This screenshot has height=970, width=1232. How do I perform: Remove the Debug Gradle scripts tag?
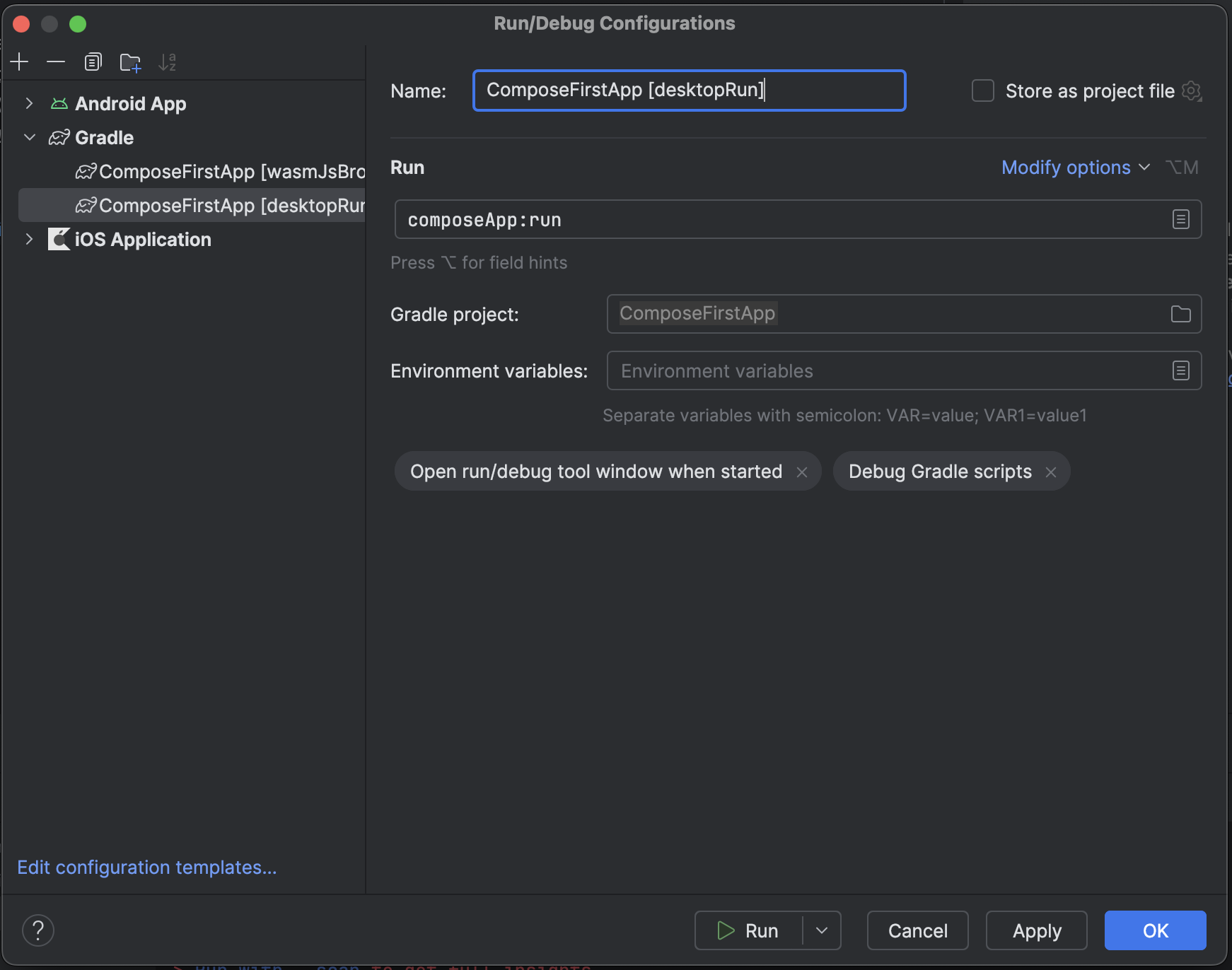pyautogui.click(x=1051, y=472)
